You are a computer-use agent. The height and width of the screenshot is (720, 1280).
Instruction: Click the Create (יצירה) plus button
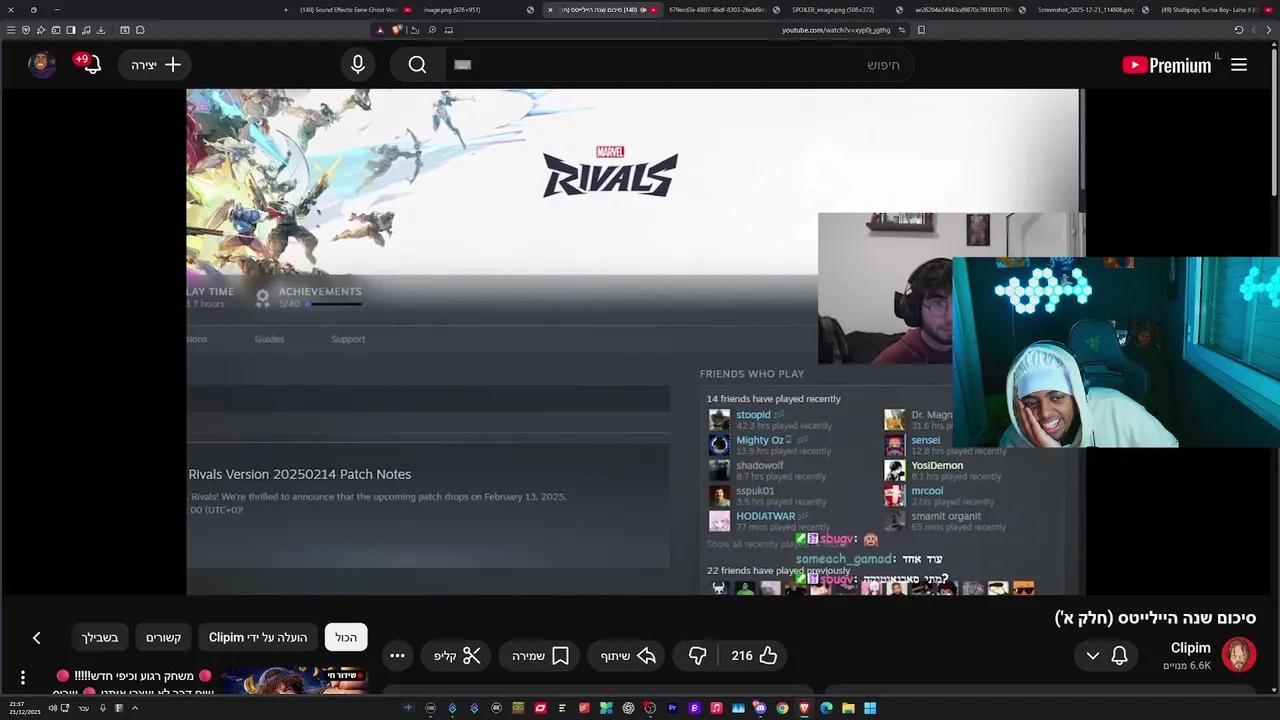[x=156, y=65]
